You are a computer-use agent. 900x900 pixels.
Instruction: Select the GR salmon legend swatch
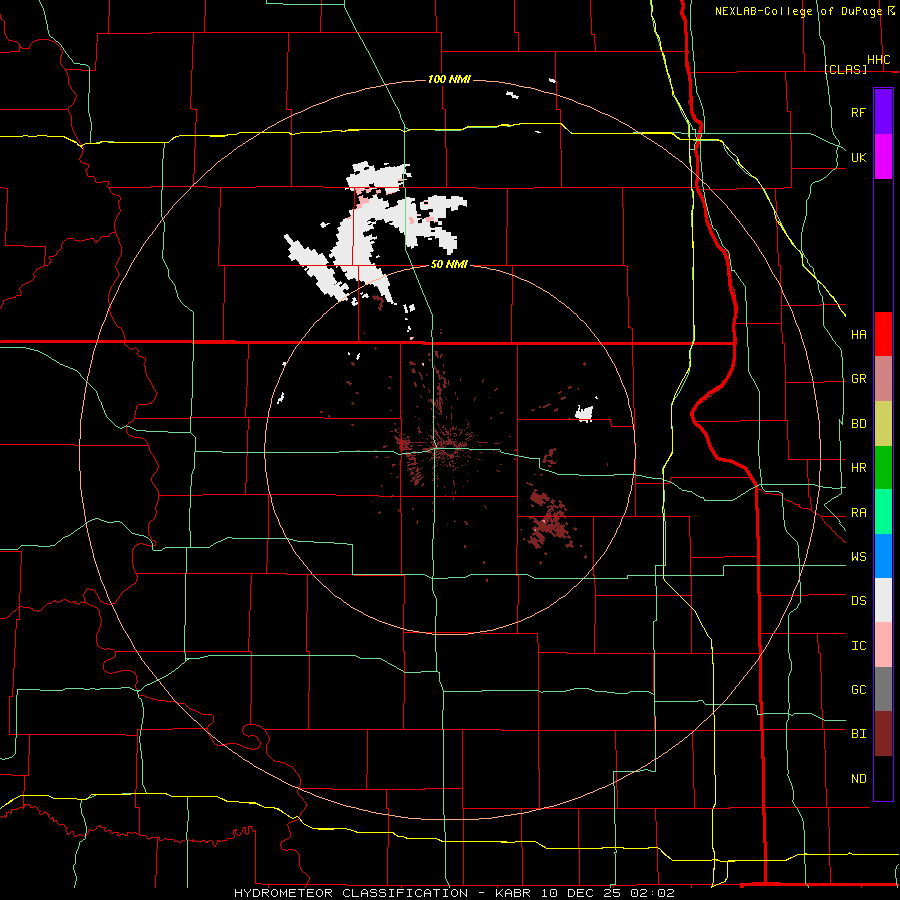click(x=883, y=379)
